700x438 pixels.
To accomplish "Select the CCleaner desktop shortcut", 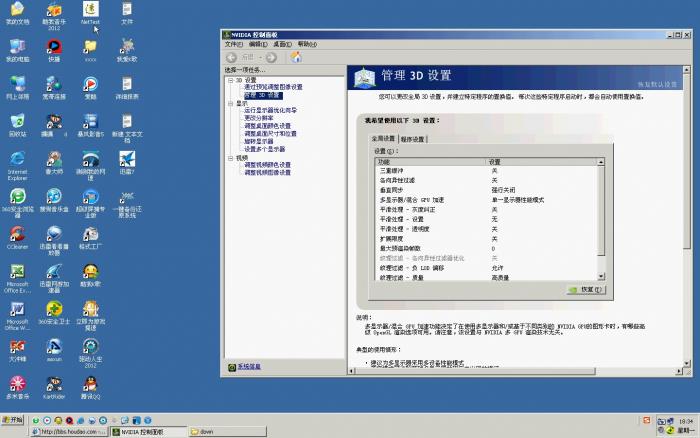I will pos(17,238).
